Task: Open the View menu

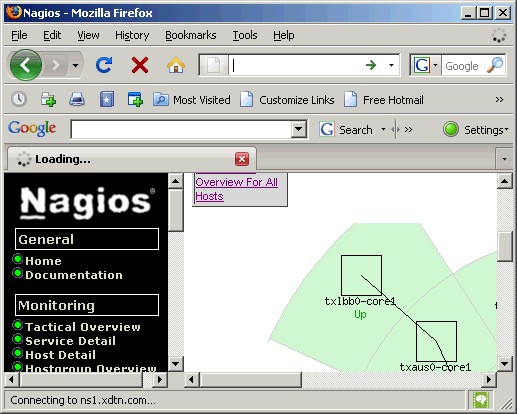Action: point(88,35)
